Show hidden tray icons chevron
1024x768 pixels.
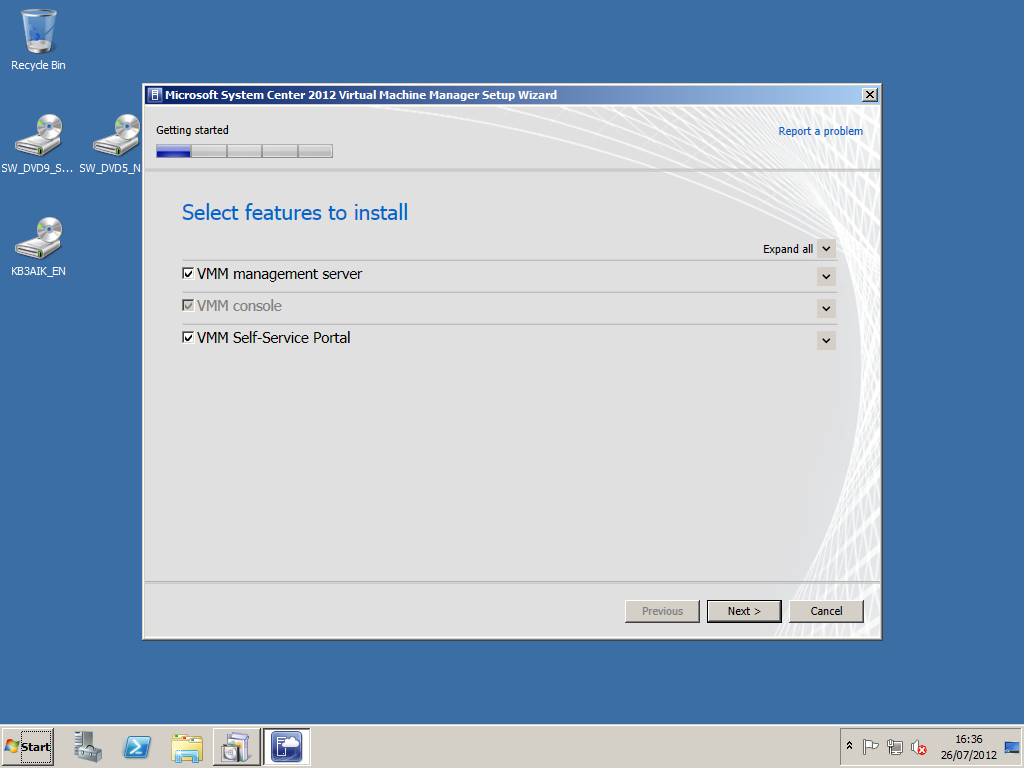(x=849, y=746)
